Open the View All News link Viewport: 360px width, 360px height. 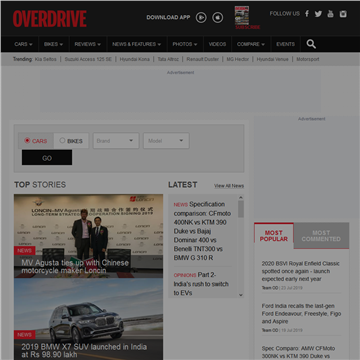pyautogui.click(x=229, y=186)
